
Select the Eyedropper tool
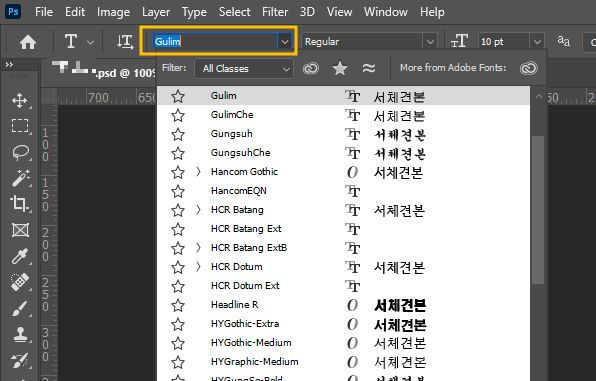click(x=20, y=256)
